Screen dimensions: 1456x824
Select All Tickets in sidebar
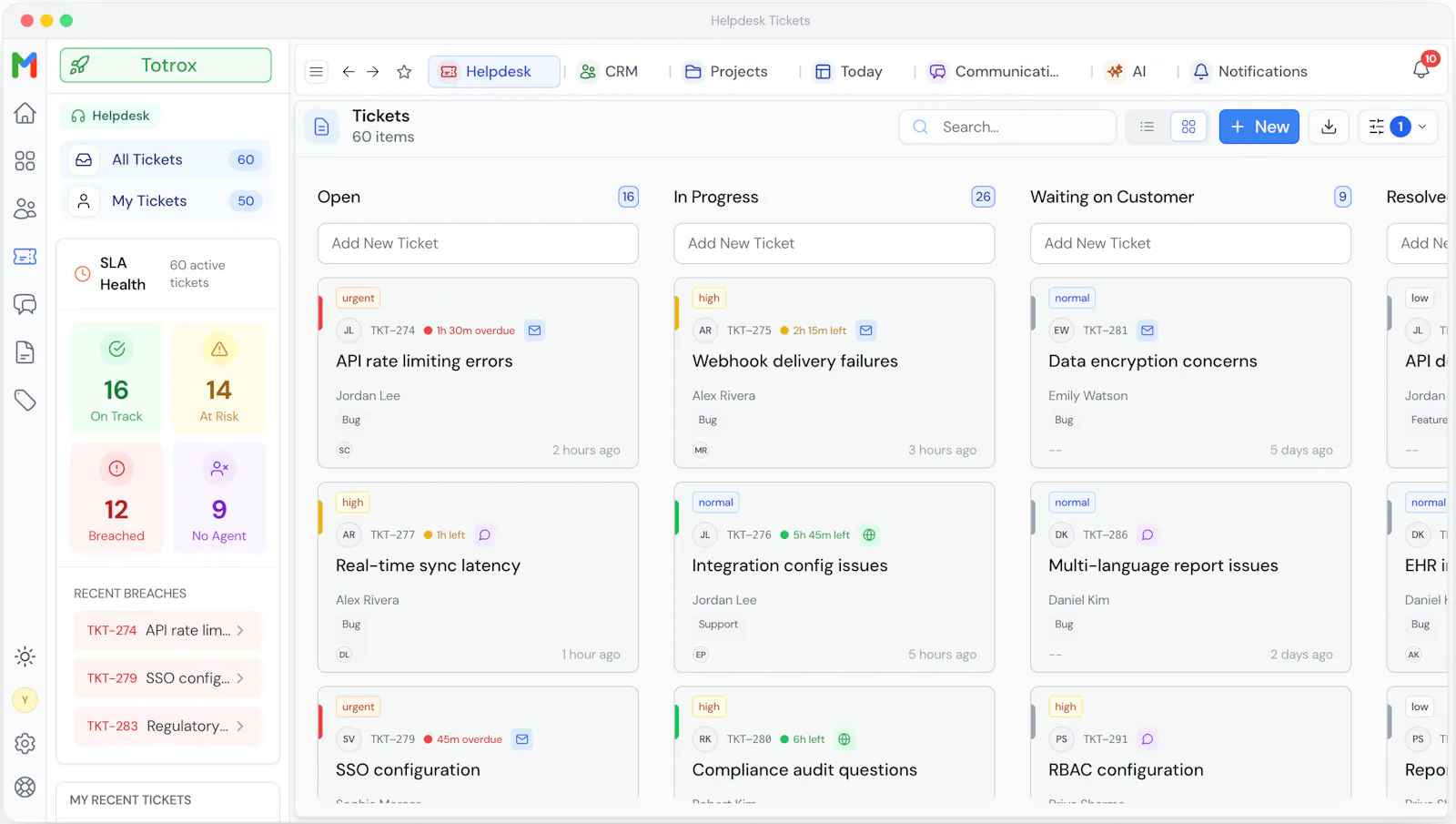tap(166, 160)
